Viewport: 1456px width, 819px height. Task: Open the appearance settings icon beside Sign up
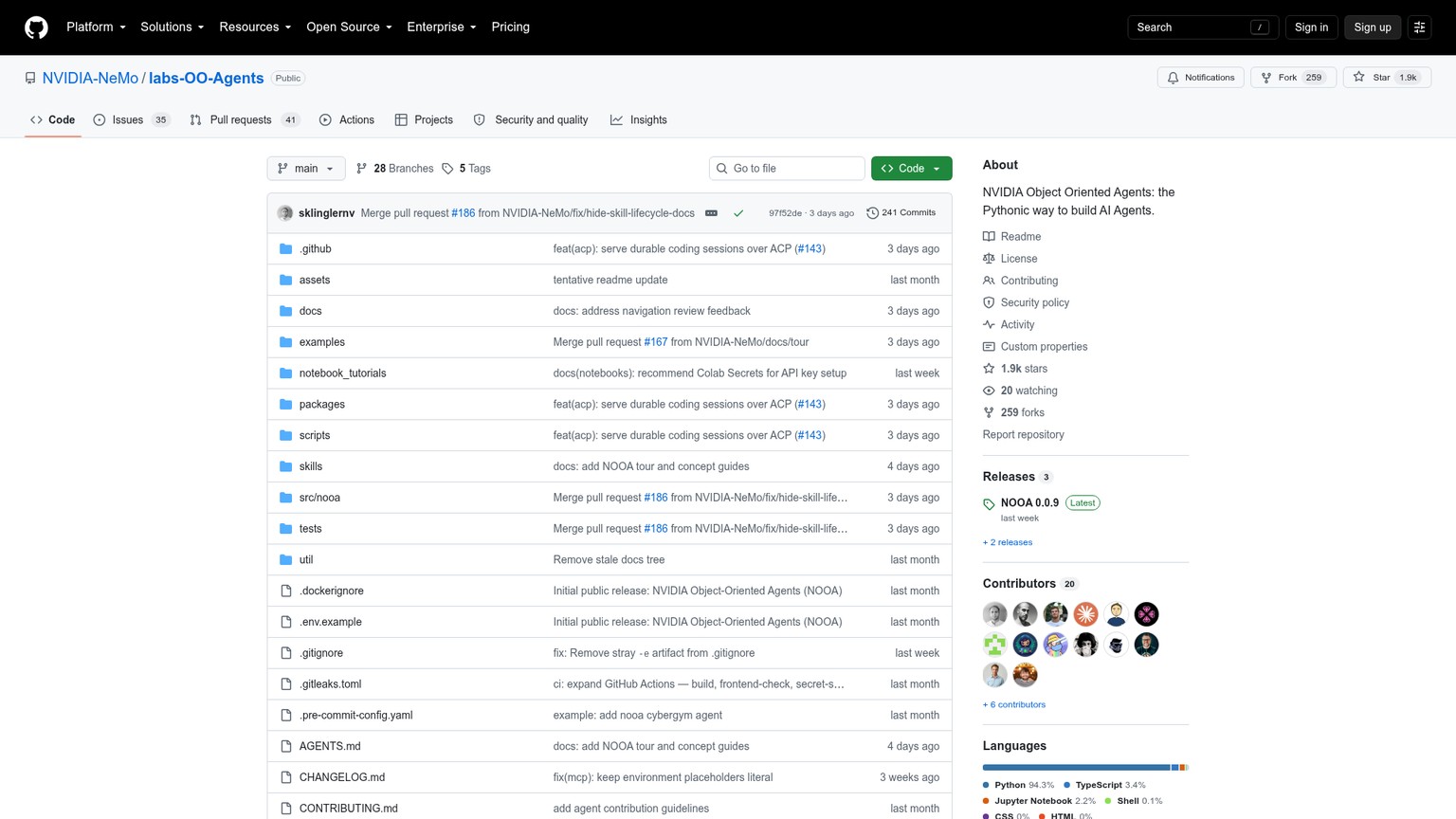(1419, 27)
